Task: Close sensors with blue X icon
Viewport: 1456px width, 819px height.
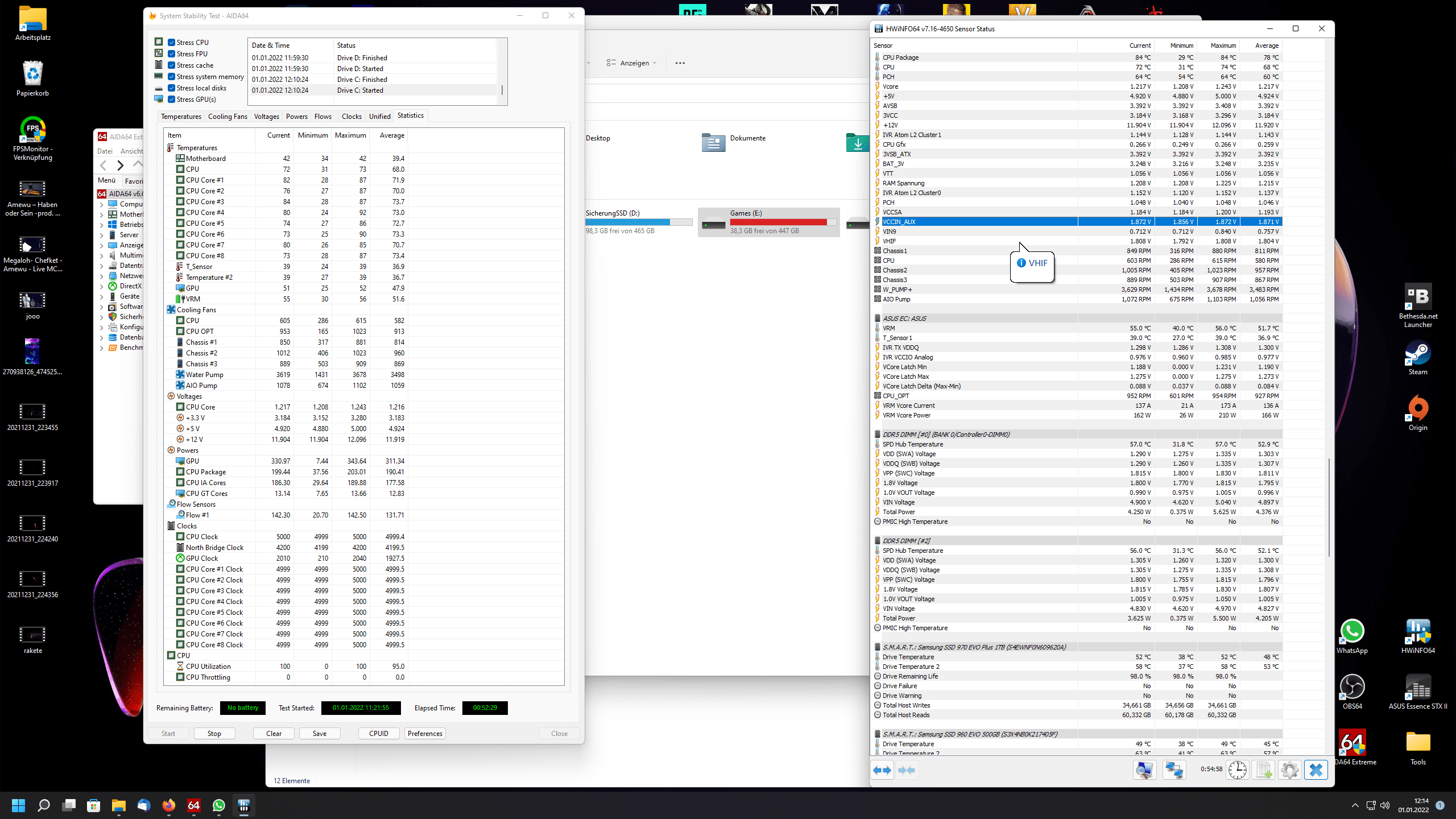Action: 1316,770
